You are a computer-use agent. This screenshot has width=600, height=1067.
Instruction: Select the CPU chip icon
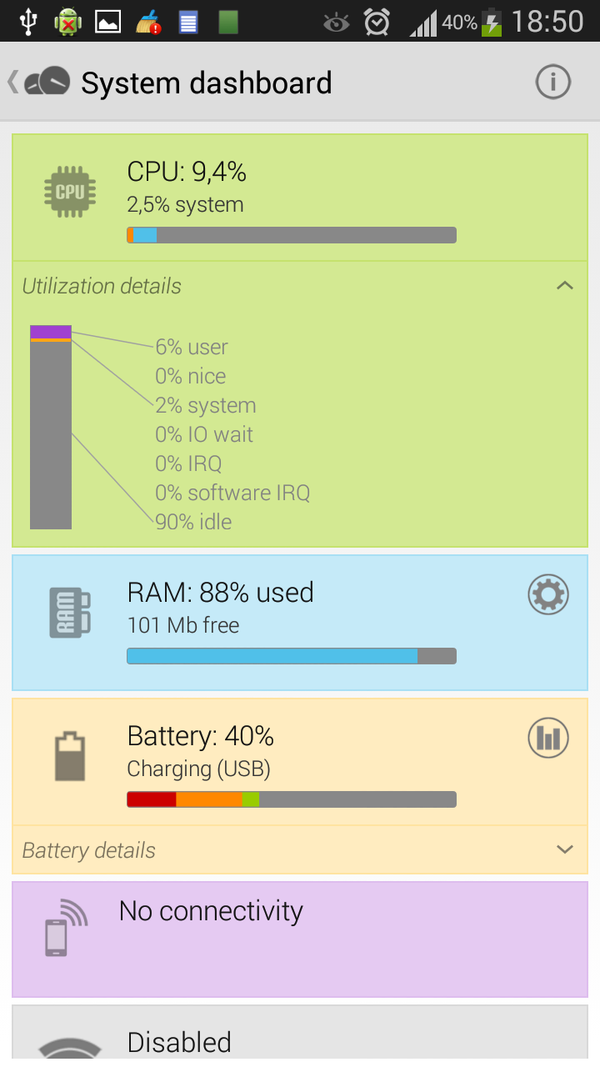(x=69, y=190)
